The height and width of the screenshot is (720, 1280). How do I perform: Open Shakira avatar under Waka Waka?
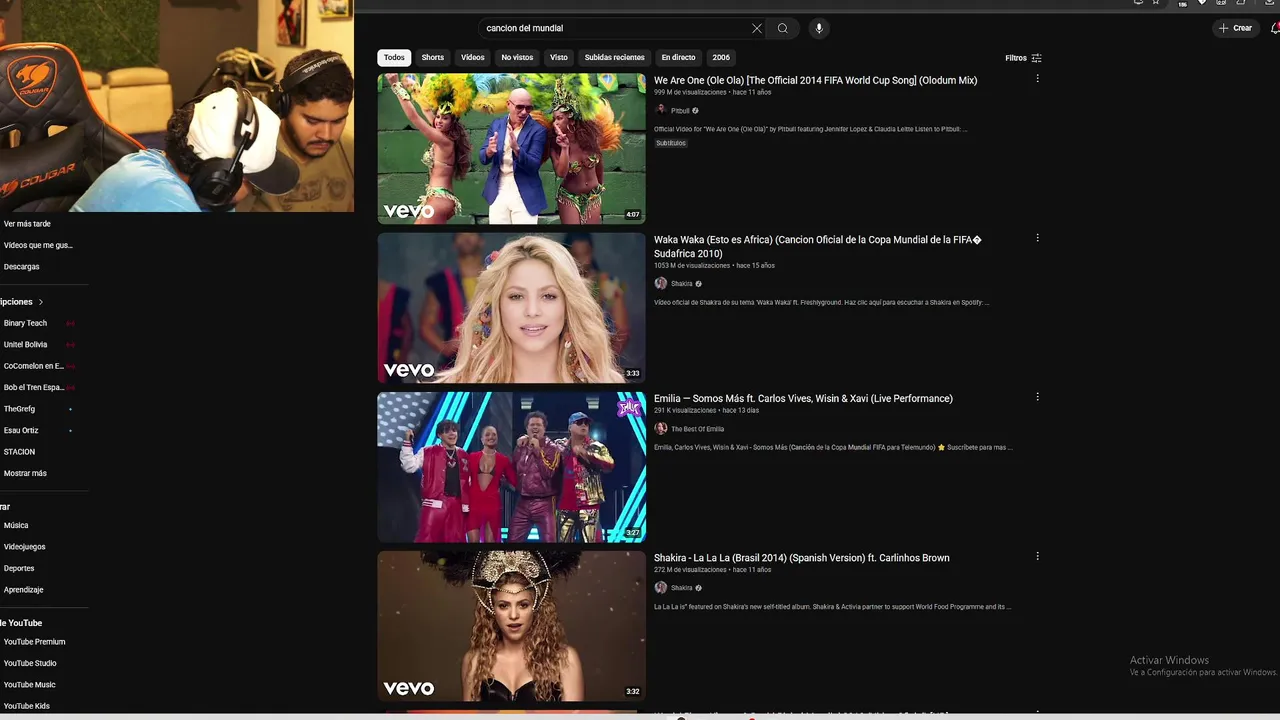pos(660,283)
